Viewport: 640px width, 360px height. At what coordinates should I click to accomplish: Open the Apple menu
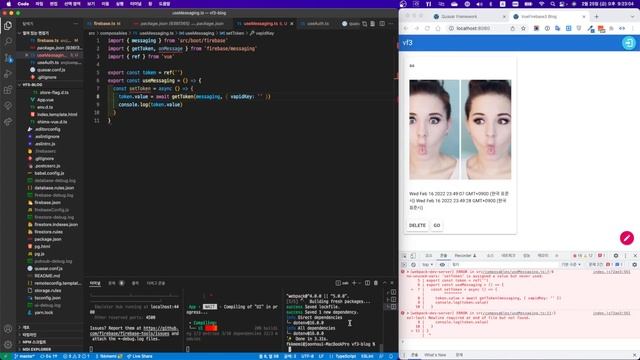point(8,4)
